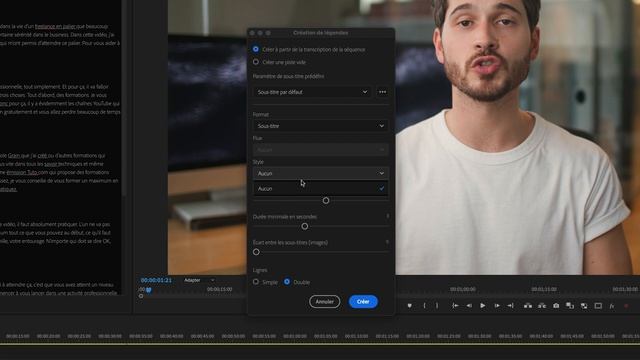Viewport: 640px width, 360px height.
Task: Pick the checked 'Aucun' entry in style list
Action: 320,189
